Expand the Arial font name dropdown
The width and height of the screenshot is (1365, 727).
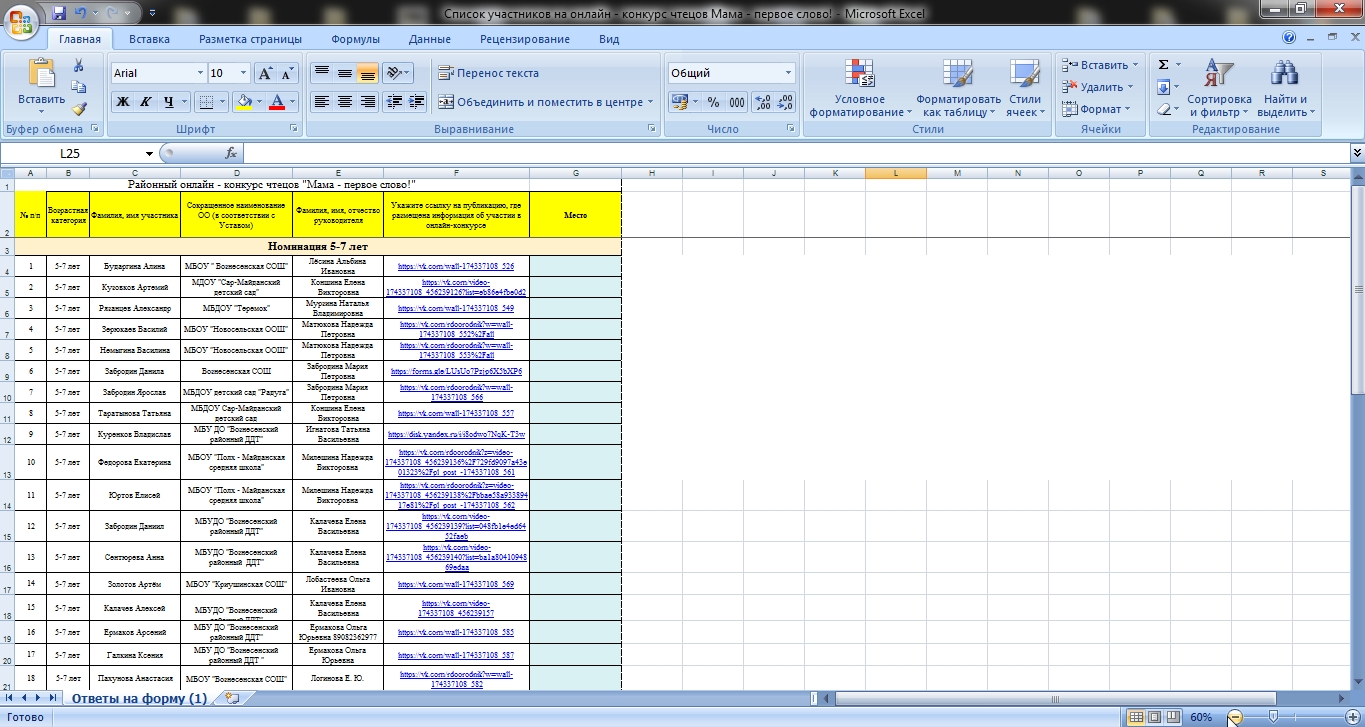tap(198, 73)
